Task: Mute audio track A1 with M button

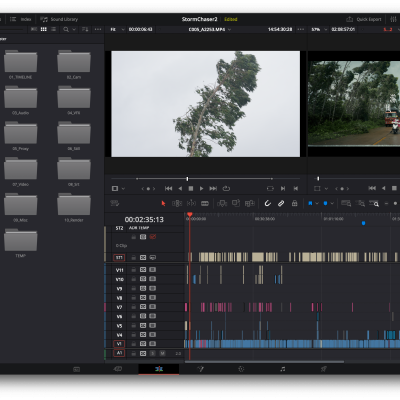Action: coord(162,353)
